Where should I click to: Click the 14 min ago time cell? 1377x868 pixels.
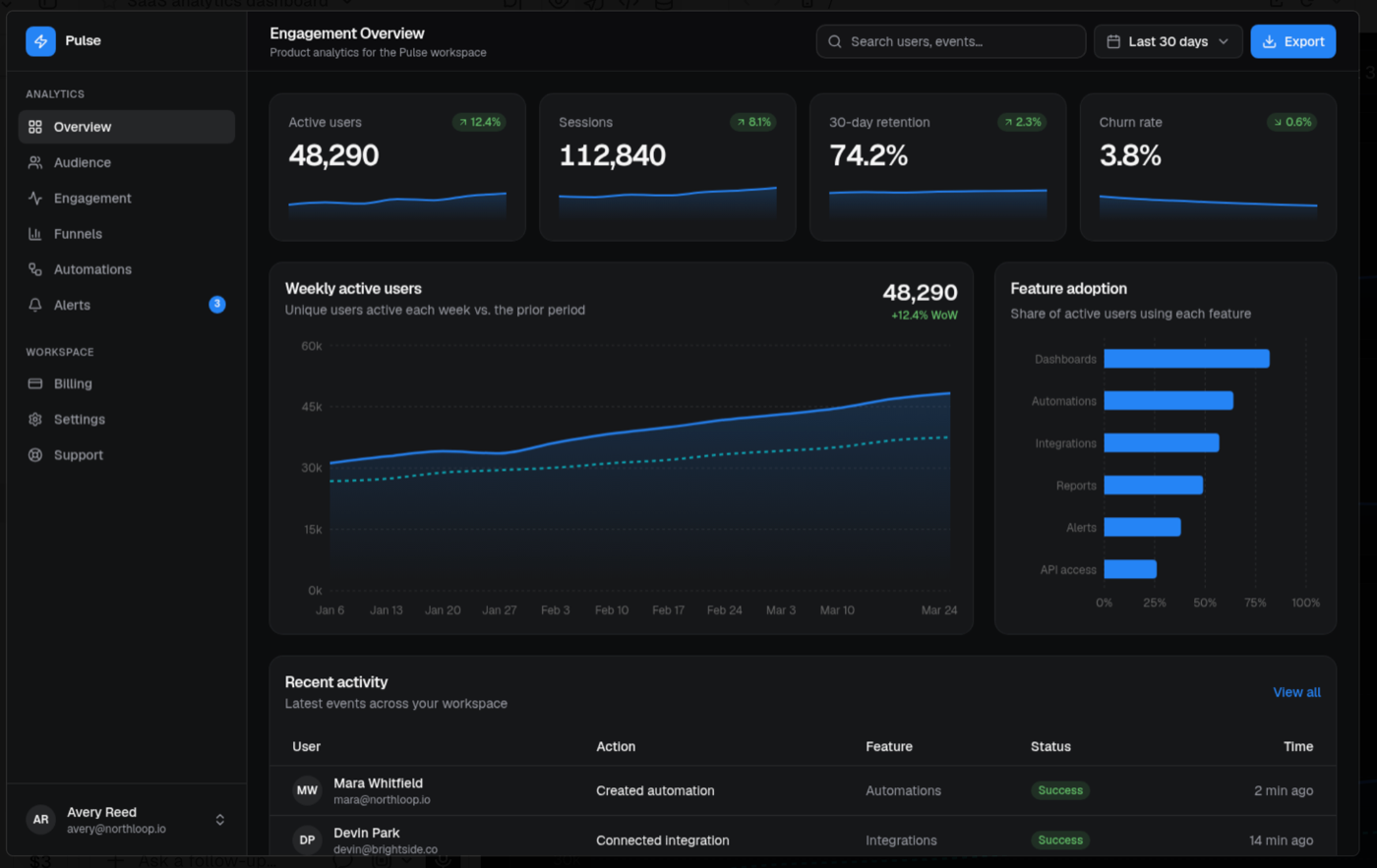tap(1281, 840)
